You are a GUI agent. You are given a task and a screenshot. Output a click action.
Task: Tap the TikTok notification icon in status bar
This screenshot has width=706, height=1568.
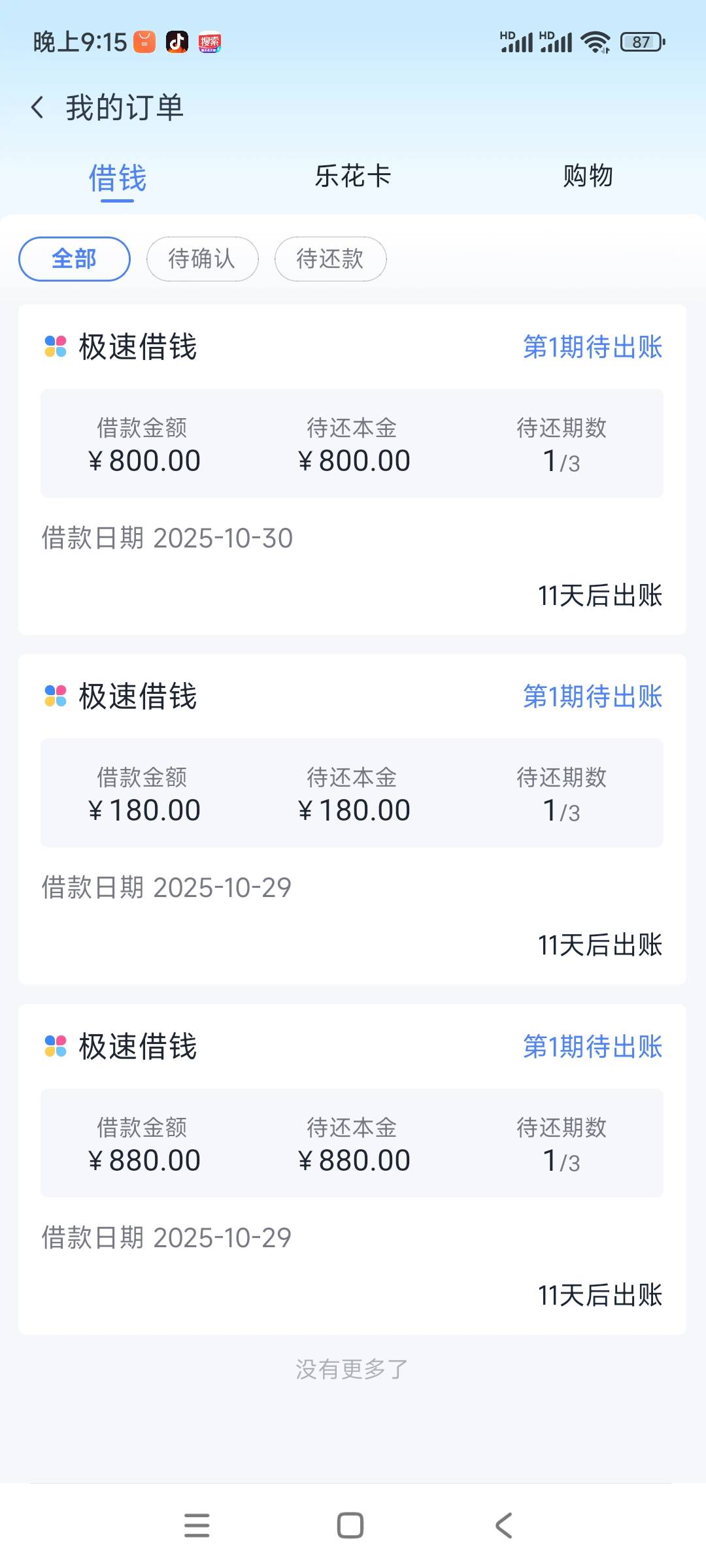point(177,42)
